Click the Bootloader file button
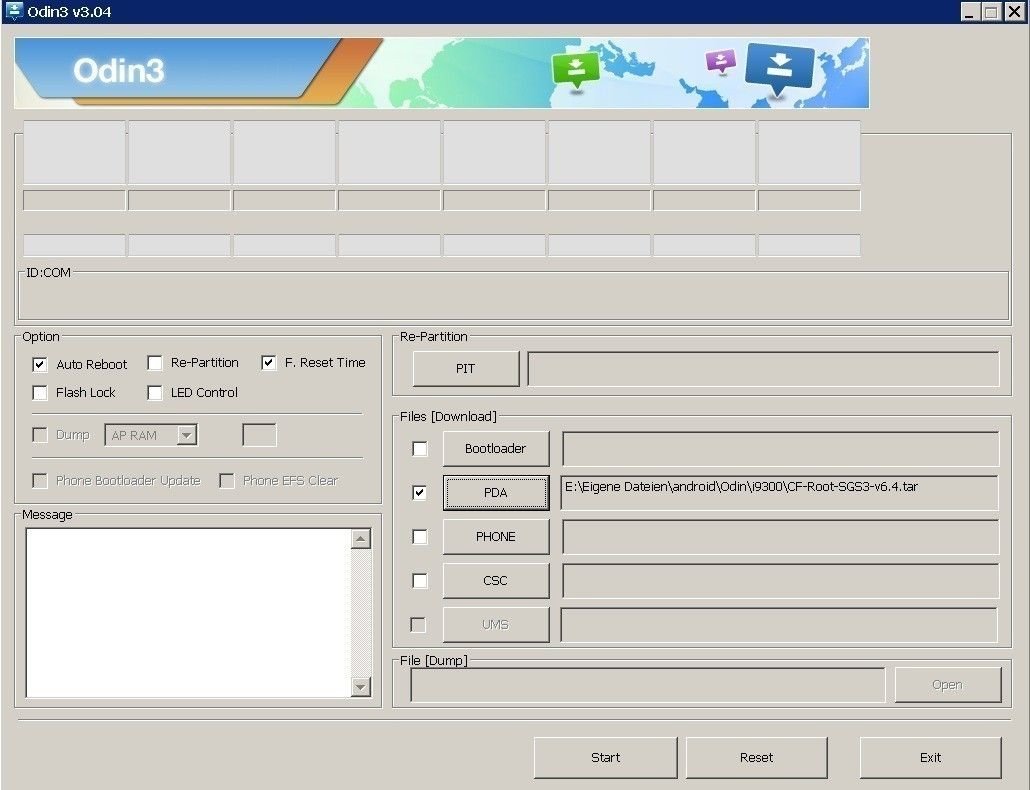 pos(496,449)
